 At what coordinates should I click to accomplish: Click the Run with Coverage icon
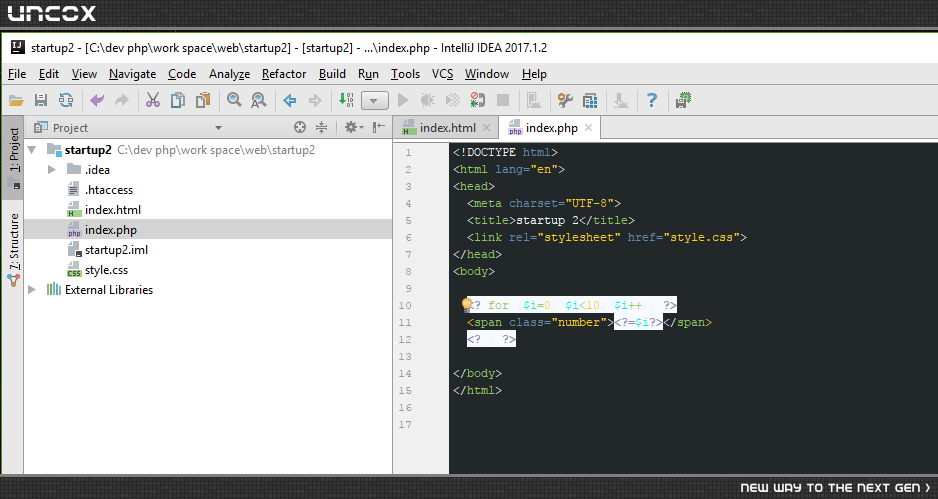tap(453, 101)
